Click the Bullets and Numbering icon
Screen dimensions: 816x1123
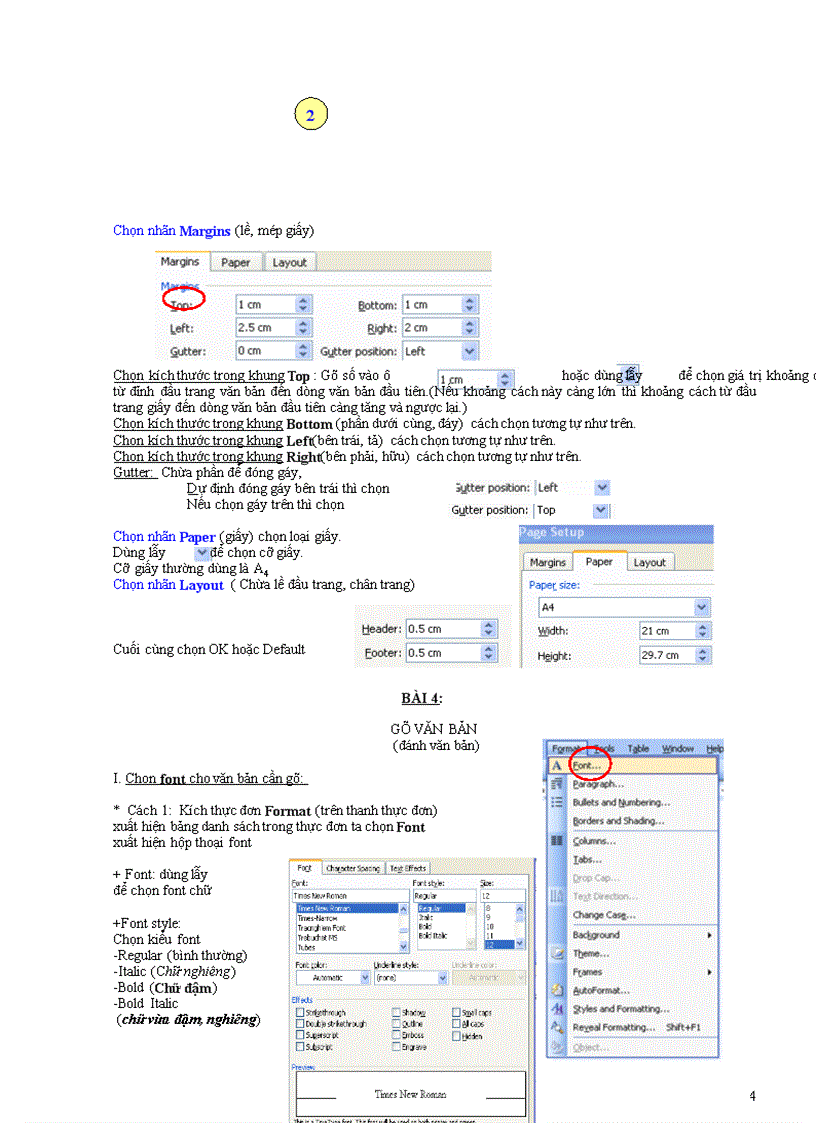[x=556, y=802]
